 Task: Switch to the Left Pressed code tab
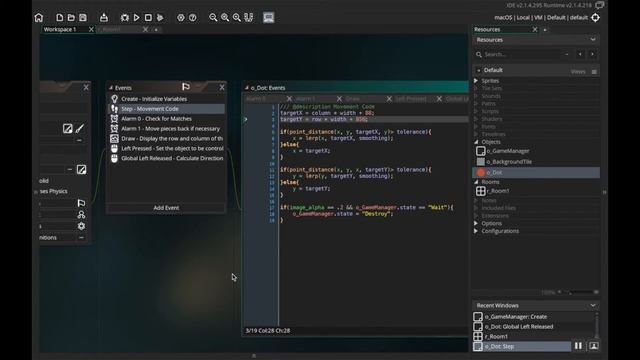click(411, 99)
